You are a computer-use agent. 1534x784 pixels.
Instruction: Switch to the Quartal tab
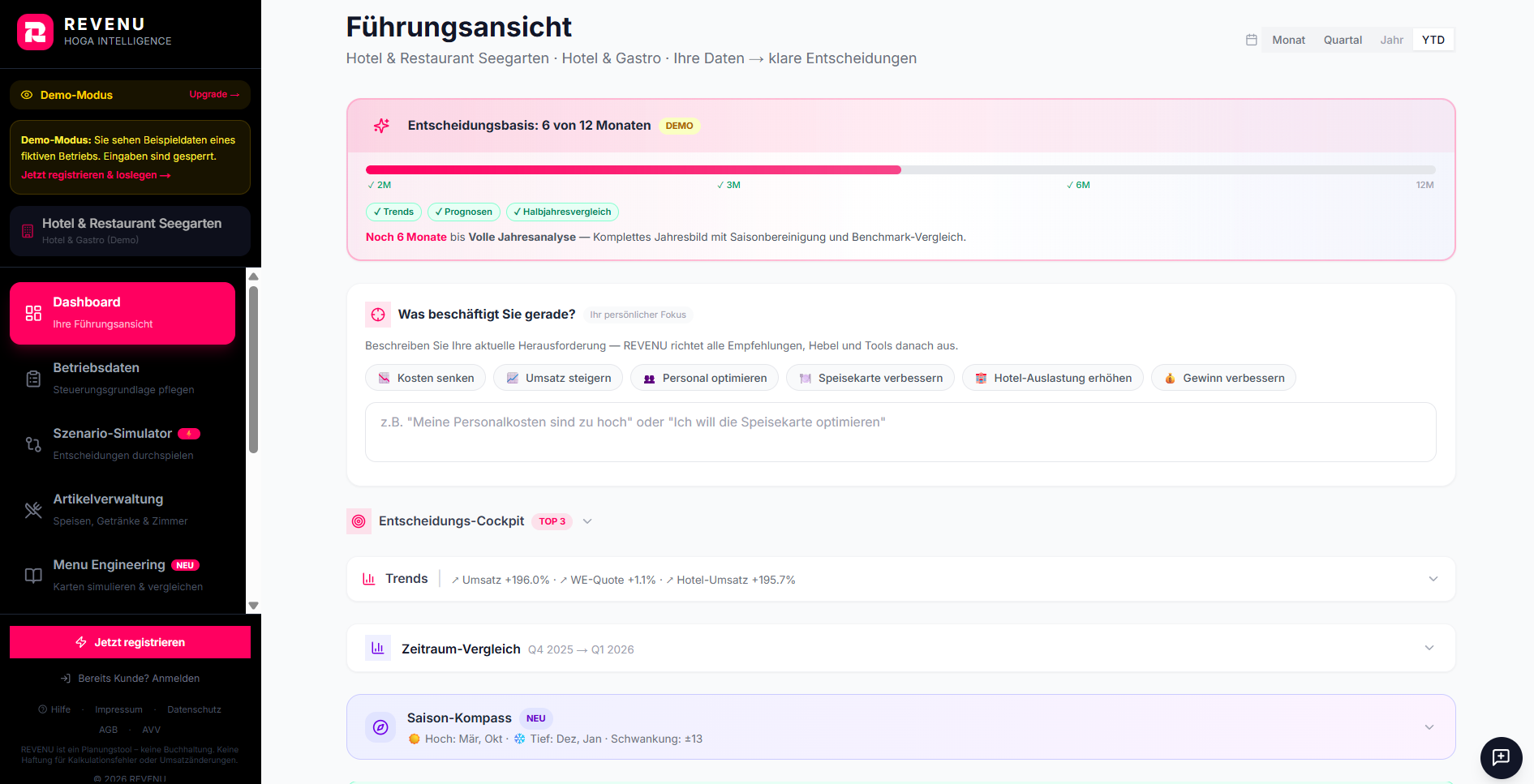pyautogui.click(x=1342, y=39)
